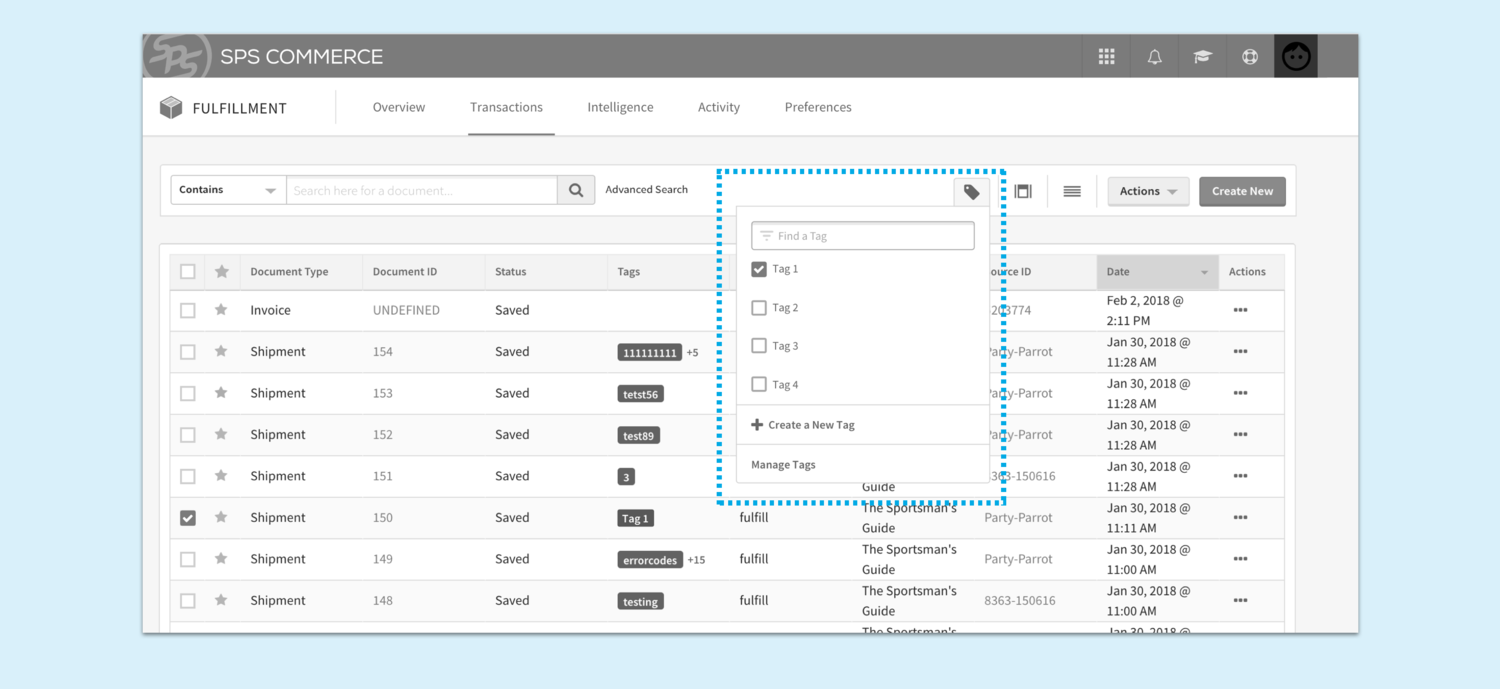This screenshot has width=1500, height=689.
Task: Click the Create New button
Action: tap(1242, 191)
